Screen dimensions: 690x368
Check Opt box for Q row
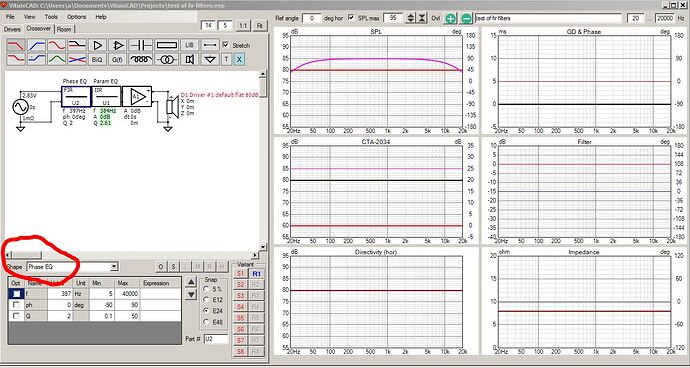tap(16, 316)
